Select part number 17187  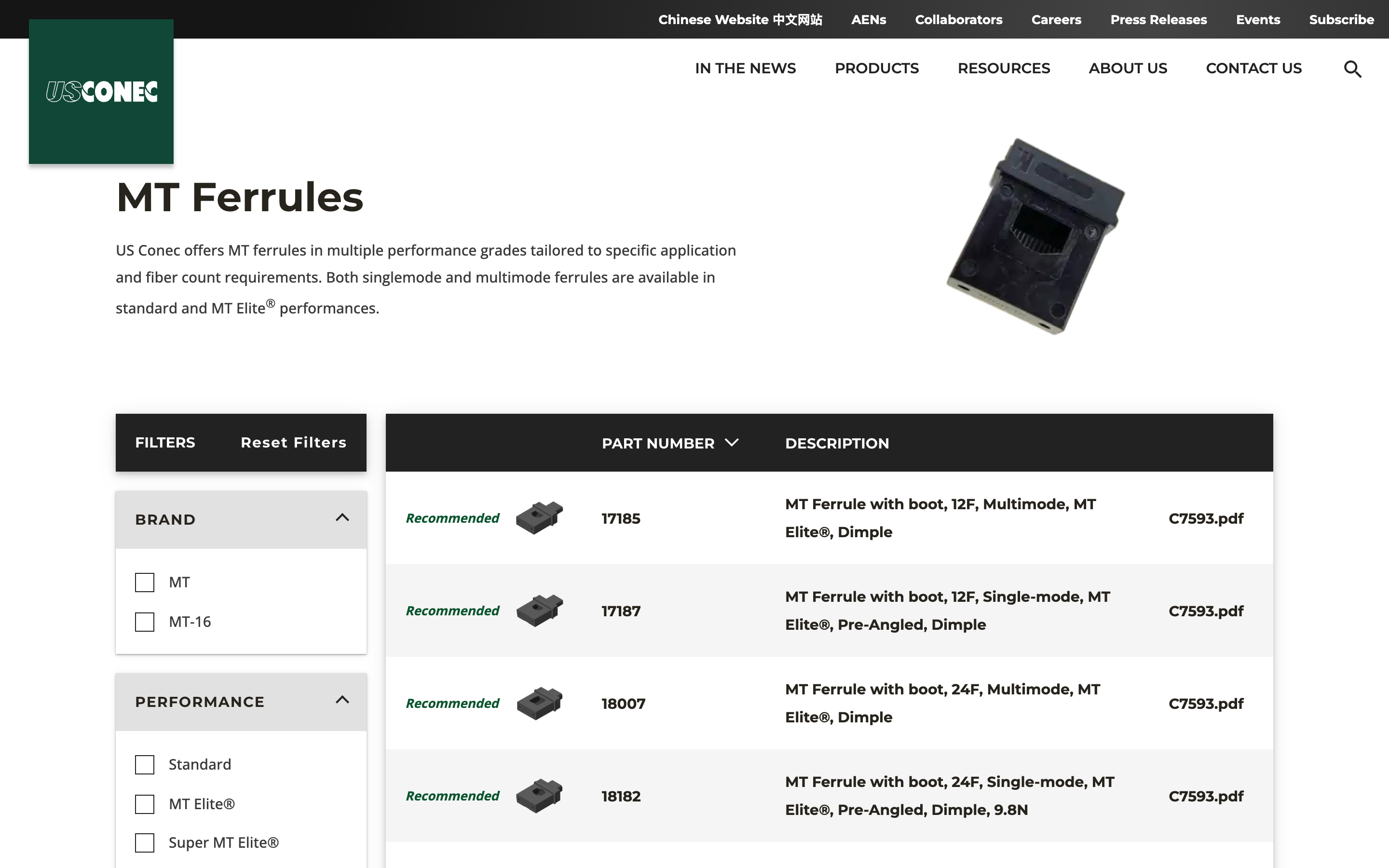point(620,611)
